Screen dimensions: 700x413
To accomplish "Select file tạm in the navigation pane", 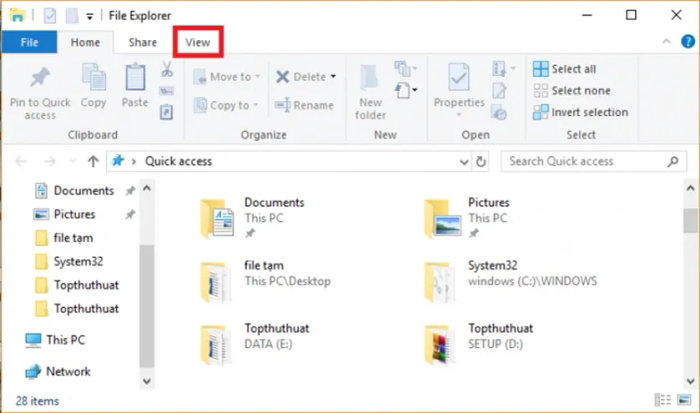I will click(x=64, y=238).
